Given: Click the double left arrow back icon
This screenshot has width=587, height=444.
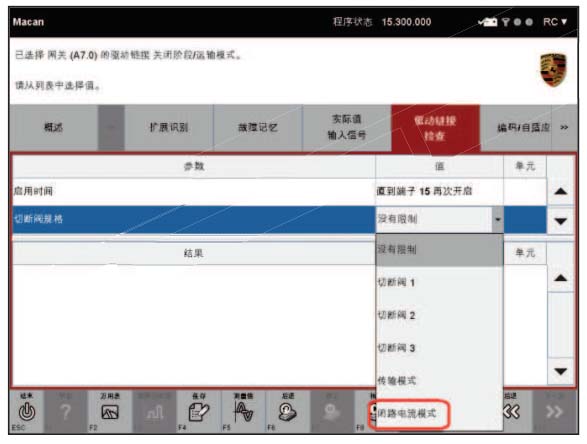Looking at the screenshot, I should pyautogui.click(x=511, y=411).
